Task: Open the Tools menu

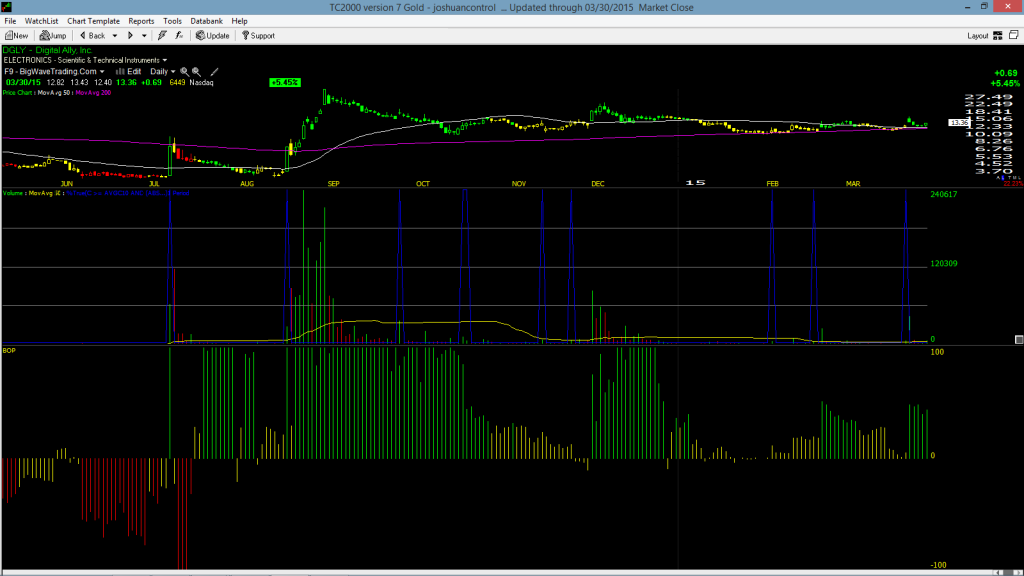Action: tap(172, 21)
